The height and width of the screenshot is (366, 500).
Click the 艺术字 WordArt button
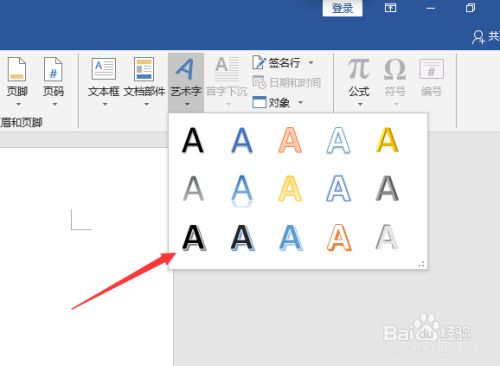[186, 82]
